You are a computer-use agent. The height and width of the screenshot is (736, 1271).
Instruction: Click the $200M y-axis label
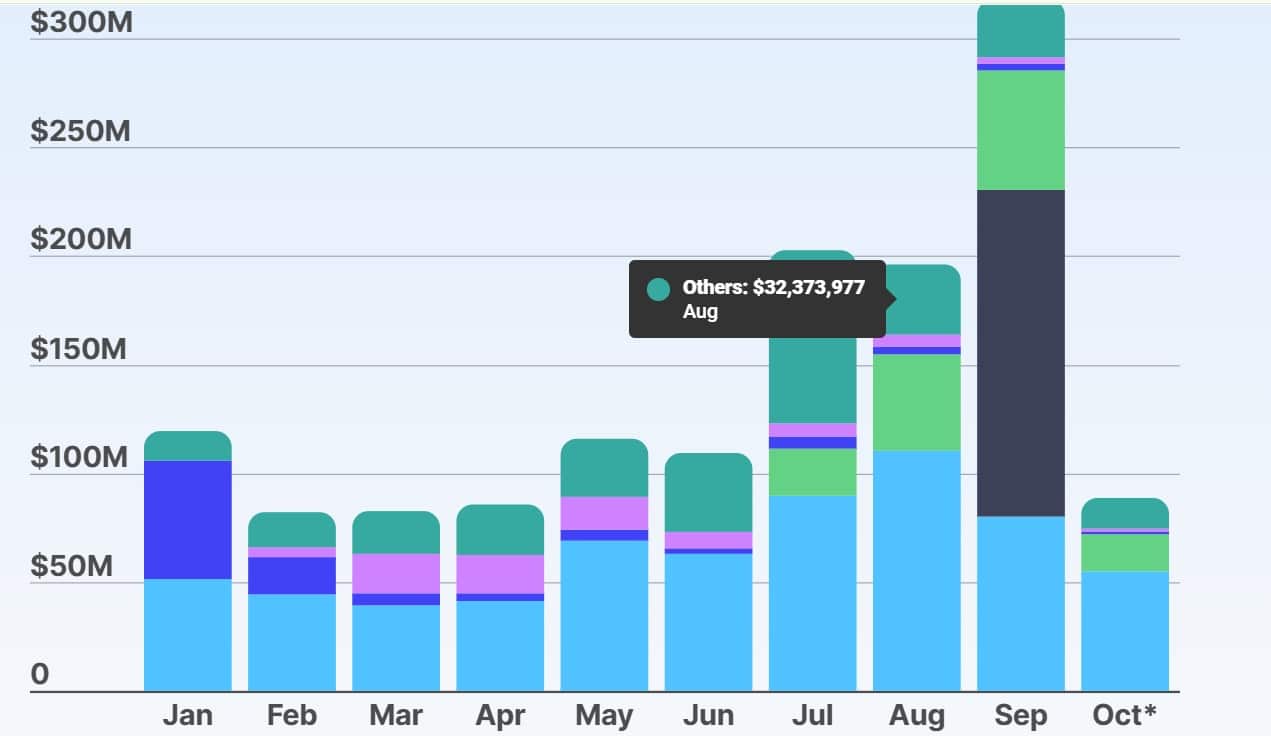(80, 240)
